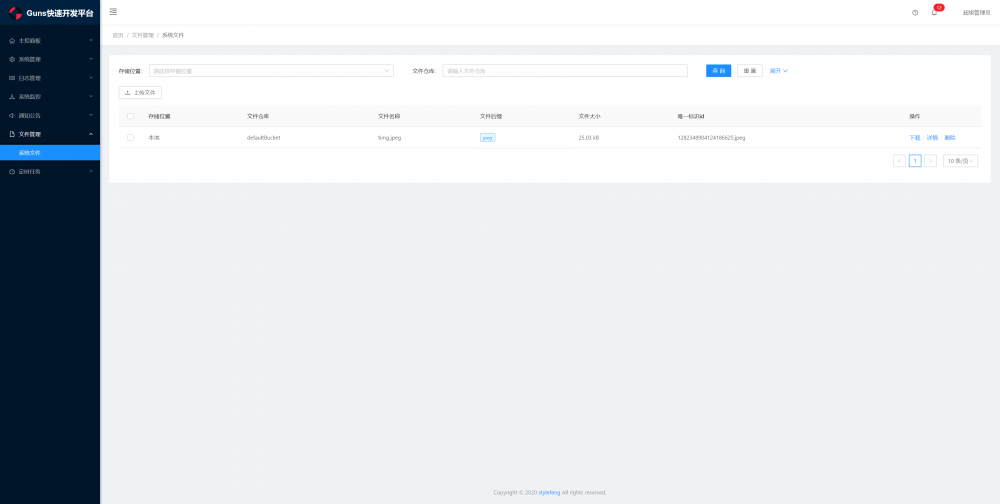Click the 唯一标识id column header
This screenshot has width=1000, height=504.
[691, 116]
